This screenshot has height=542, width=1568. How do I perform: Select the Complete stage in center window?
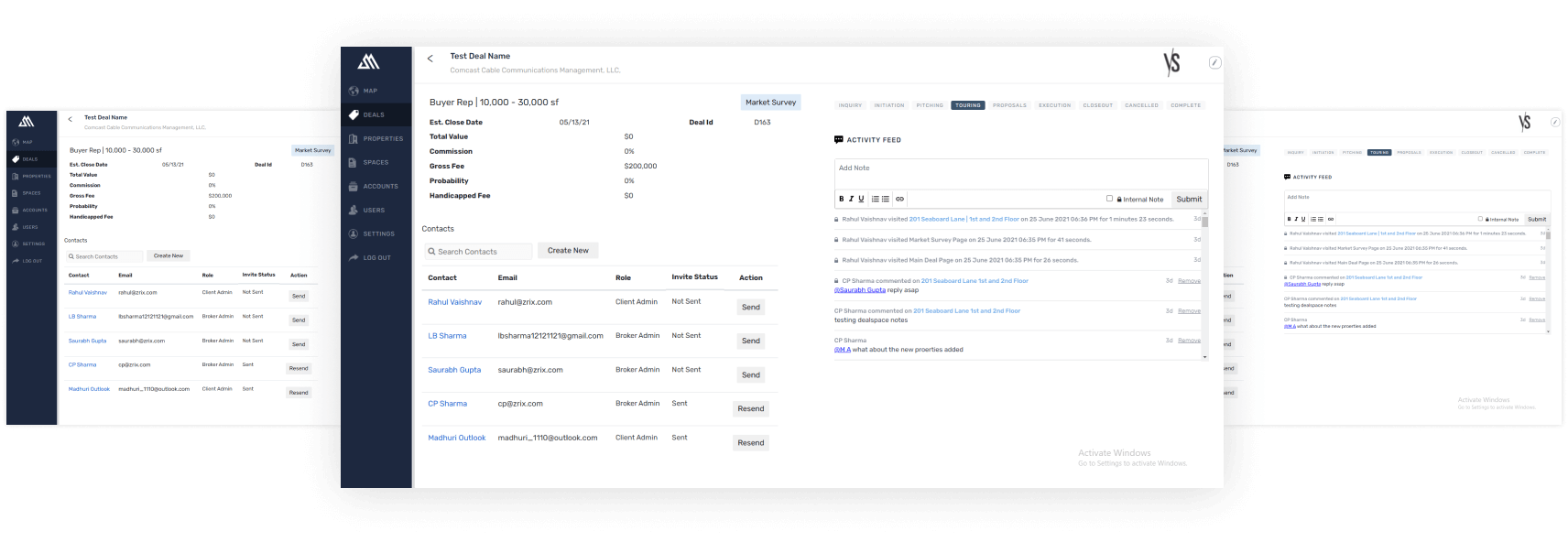(1185, 105)
